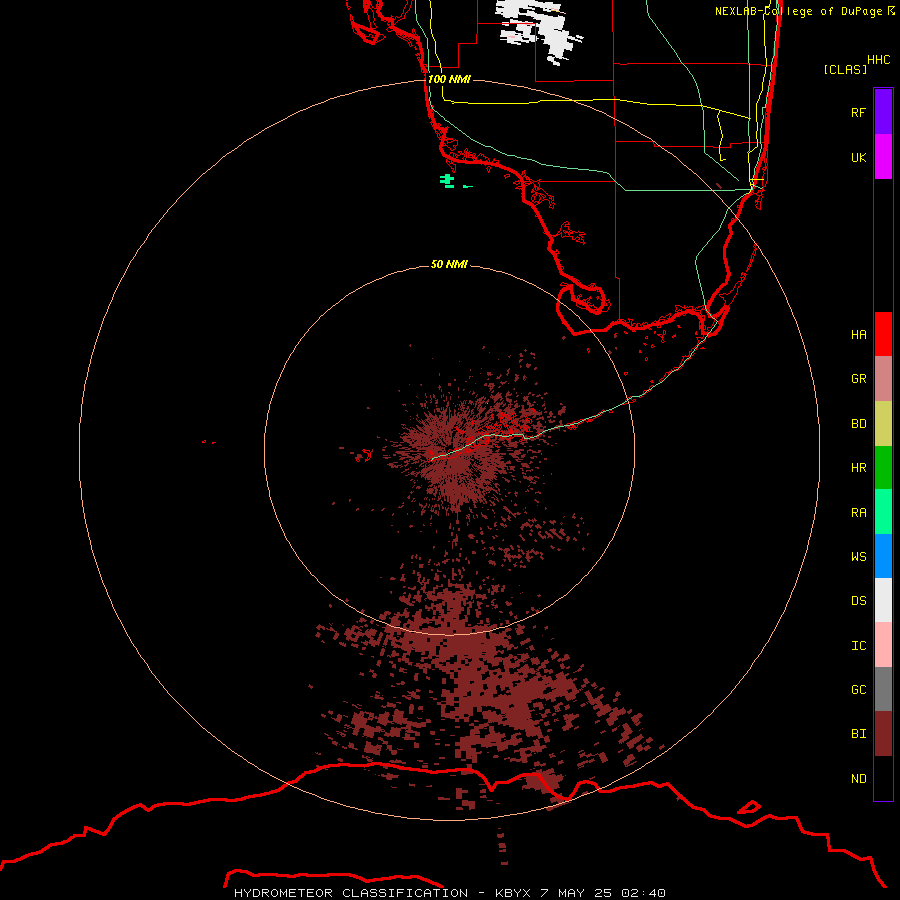Viewport: 900px width, 900px height.
Task: Click the GR legend label
Action: pos(858,379)
